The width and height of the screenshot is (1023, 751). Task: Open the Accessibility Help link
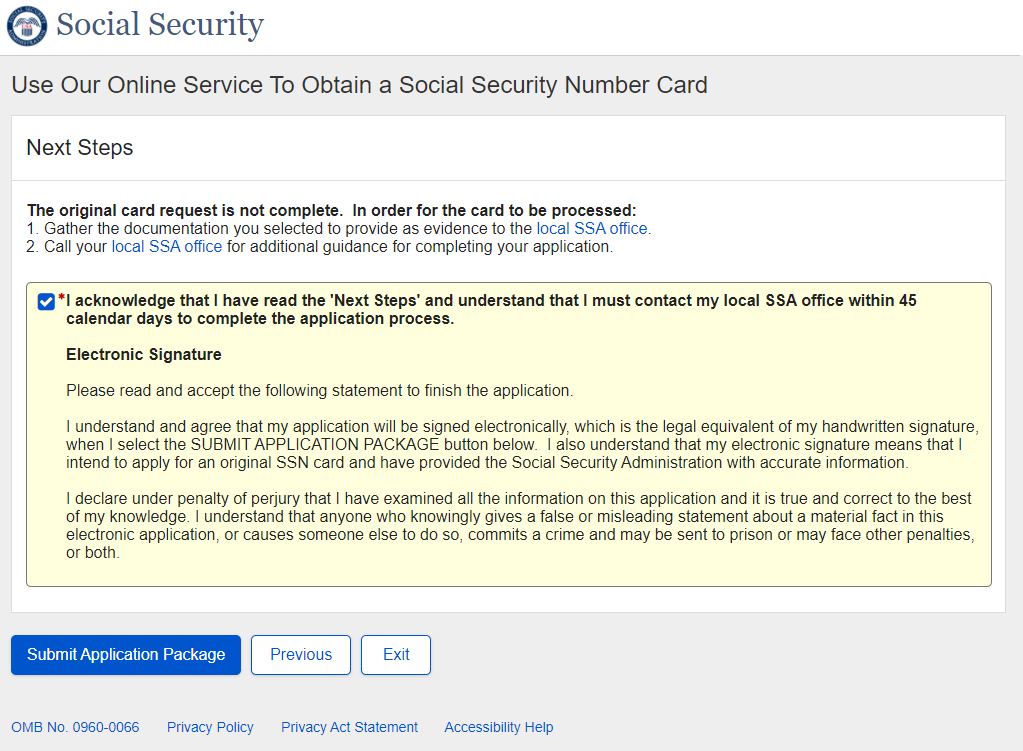point(498,727)
